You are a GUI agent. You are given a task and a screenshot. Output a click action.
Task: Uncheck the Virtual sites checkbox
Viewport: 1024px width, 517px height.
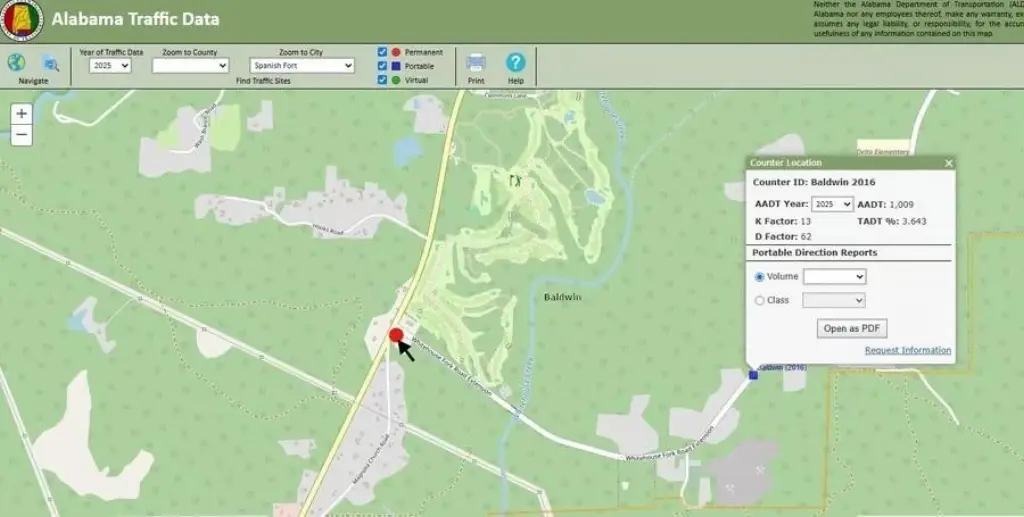click(x=383, y=80)
